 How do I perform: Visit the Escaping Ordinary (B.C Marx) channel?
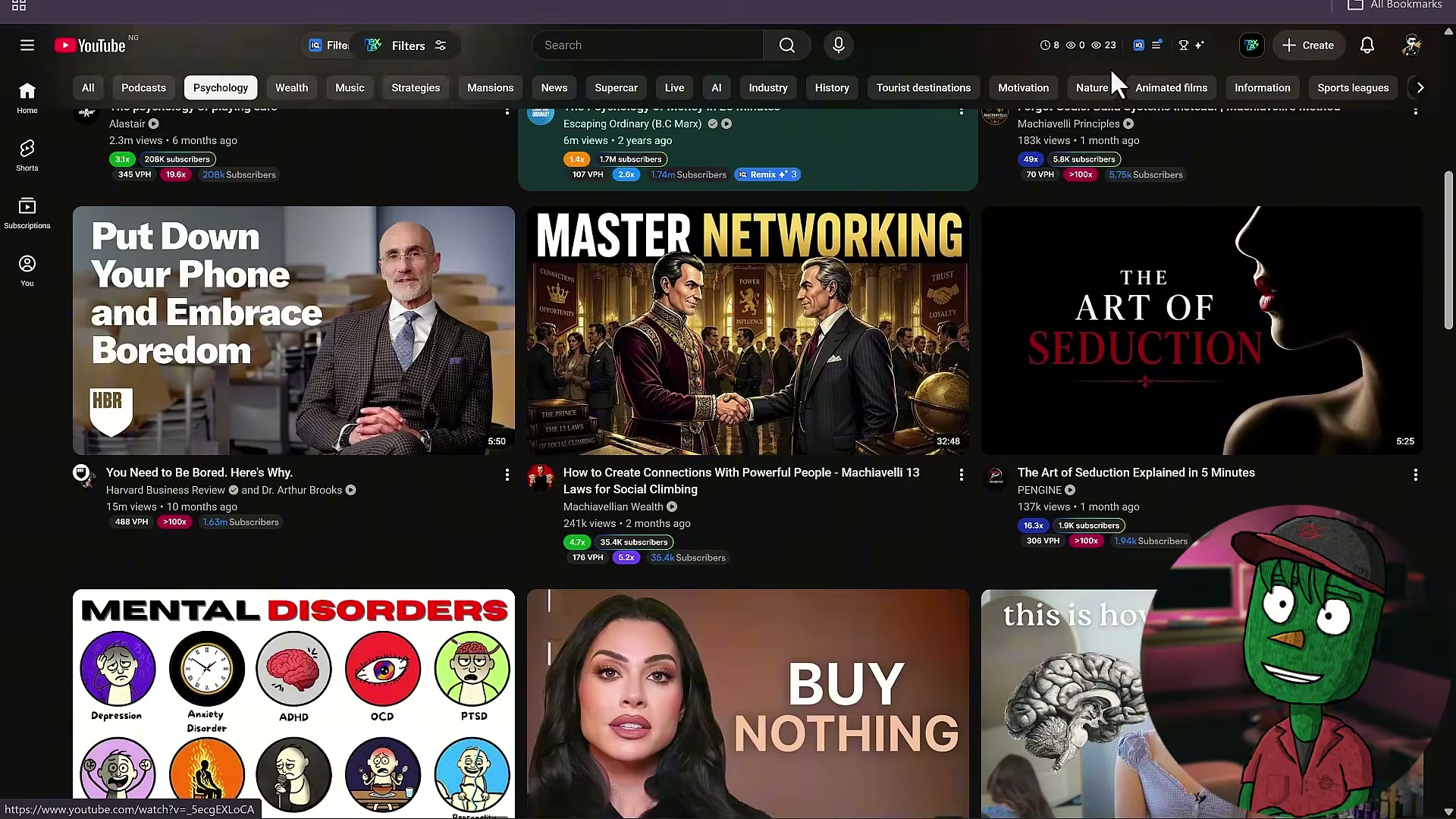[632, 124]
